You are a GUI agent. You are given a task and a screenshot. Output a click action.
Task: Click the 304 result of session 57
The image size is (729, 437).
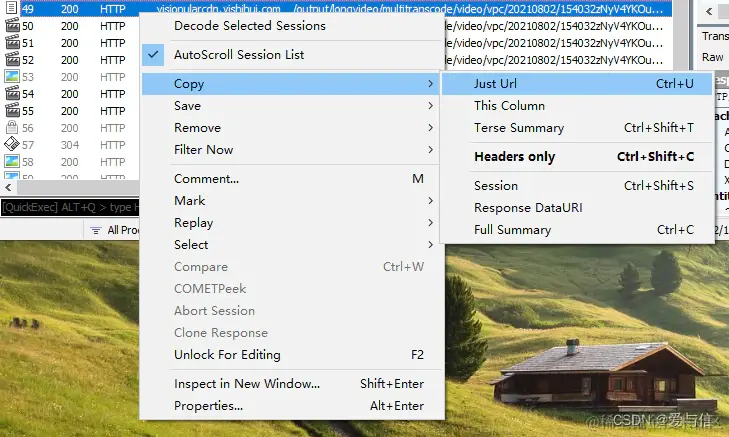(70, 145)
